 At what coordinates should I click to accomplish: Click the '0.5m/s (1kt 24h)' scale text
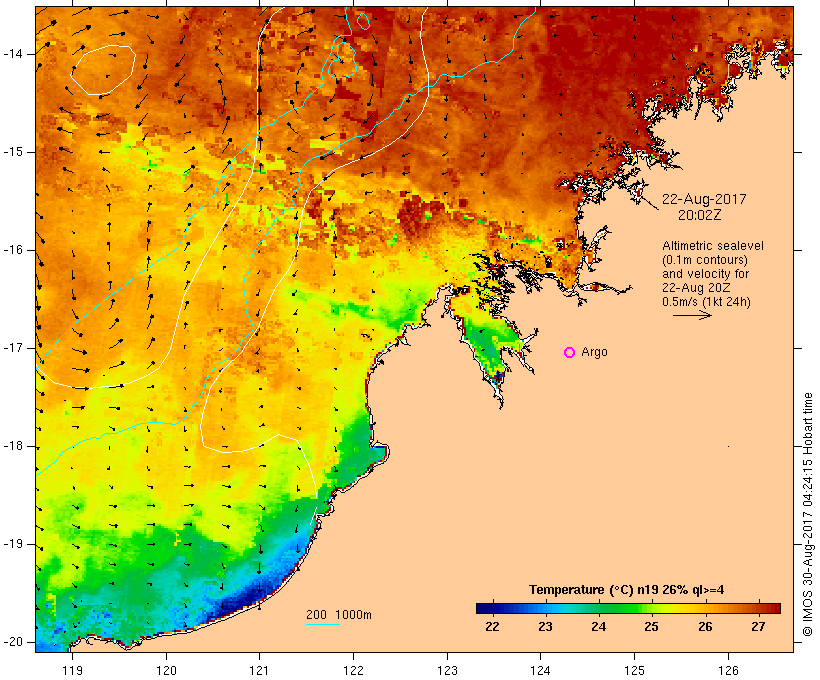[x=706, y=302]
